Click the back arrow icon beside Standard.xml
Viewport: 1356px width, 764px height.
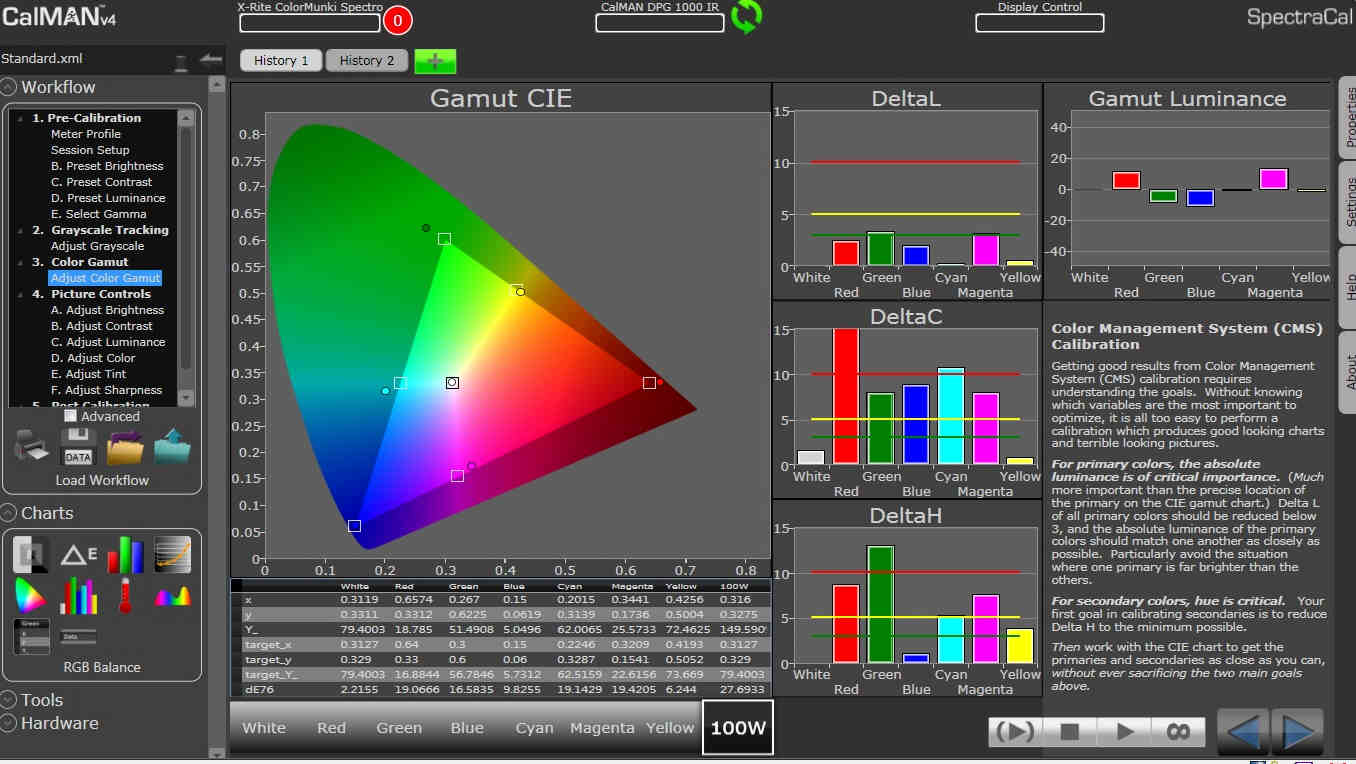click(x=210, y=59)
